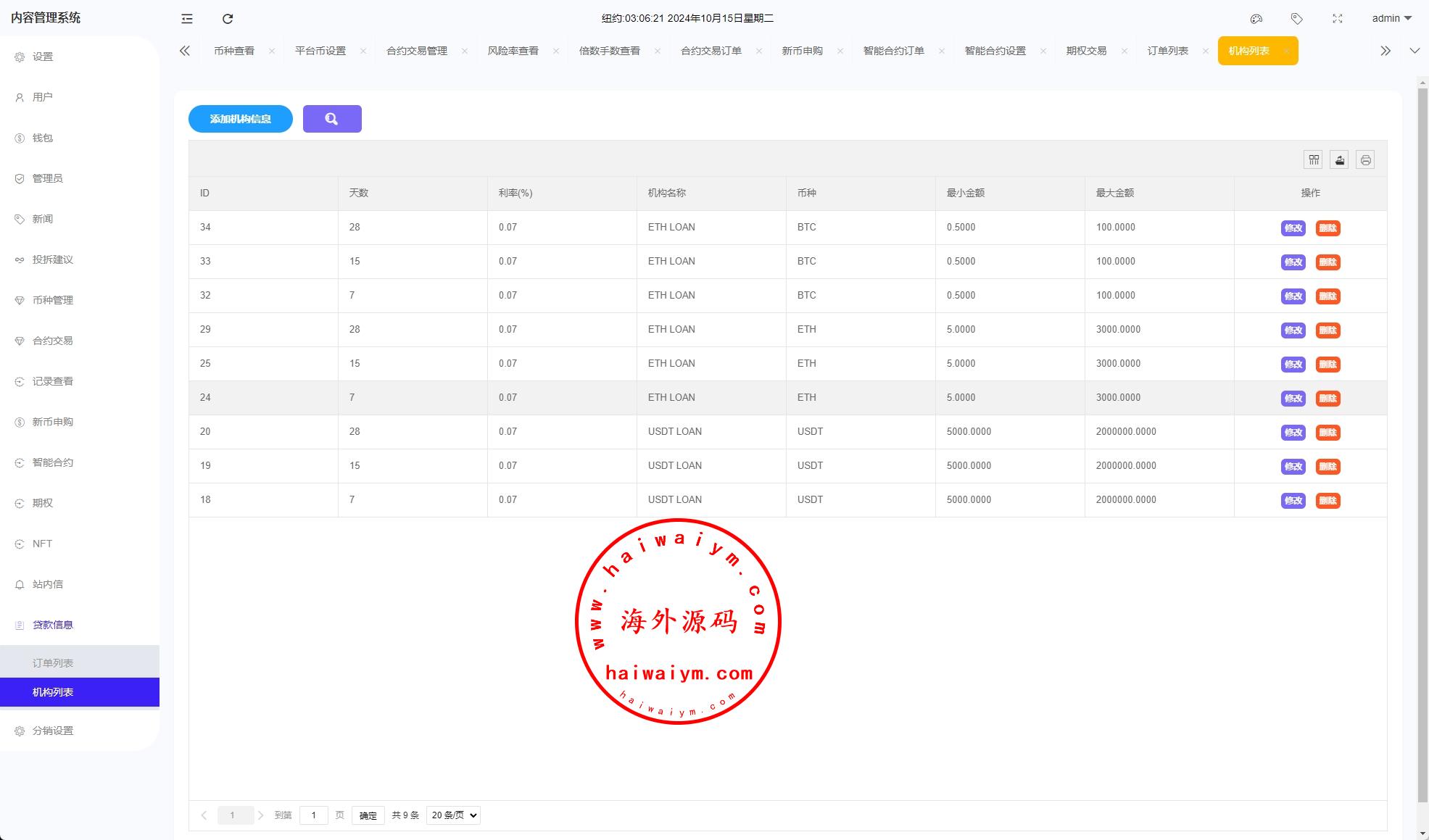
Task: Click the export table icon
Action: [1340, 160]
